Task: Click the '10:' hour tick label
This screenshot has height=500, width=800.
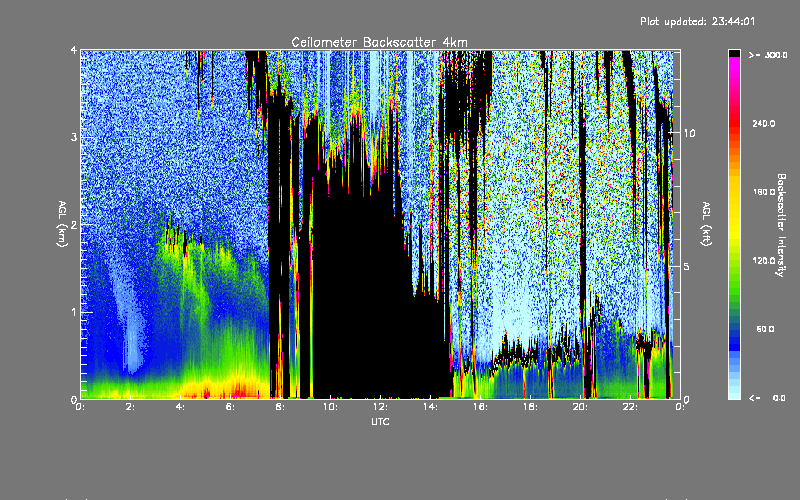Action: (330, 407)
